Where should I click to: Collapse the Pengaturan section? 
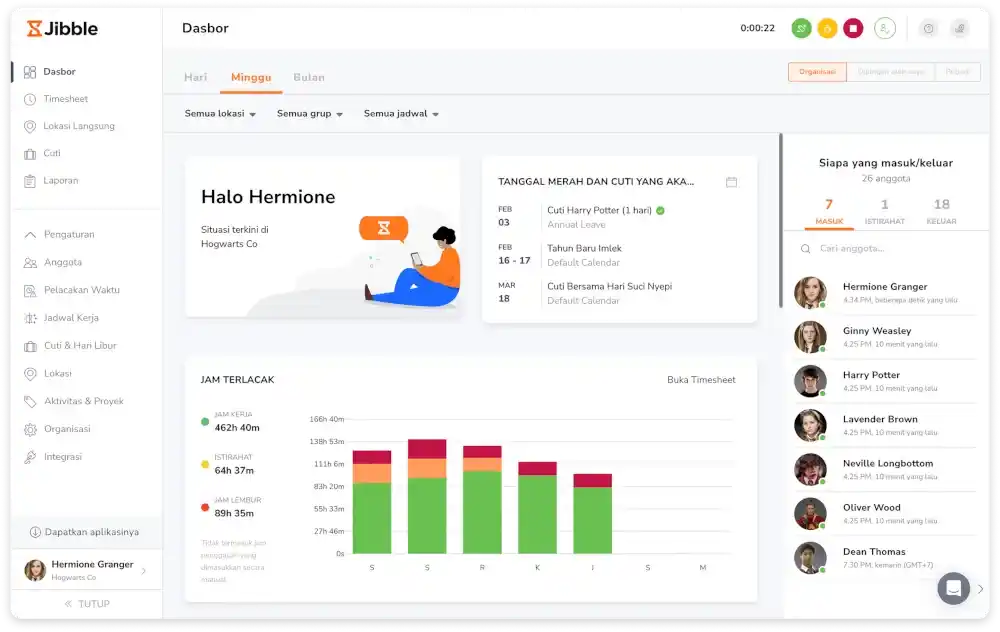point(30,235)
